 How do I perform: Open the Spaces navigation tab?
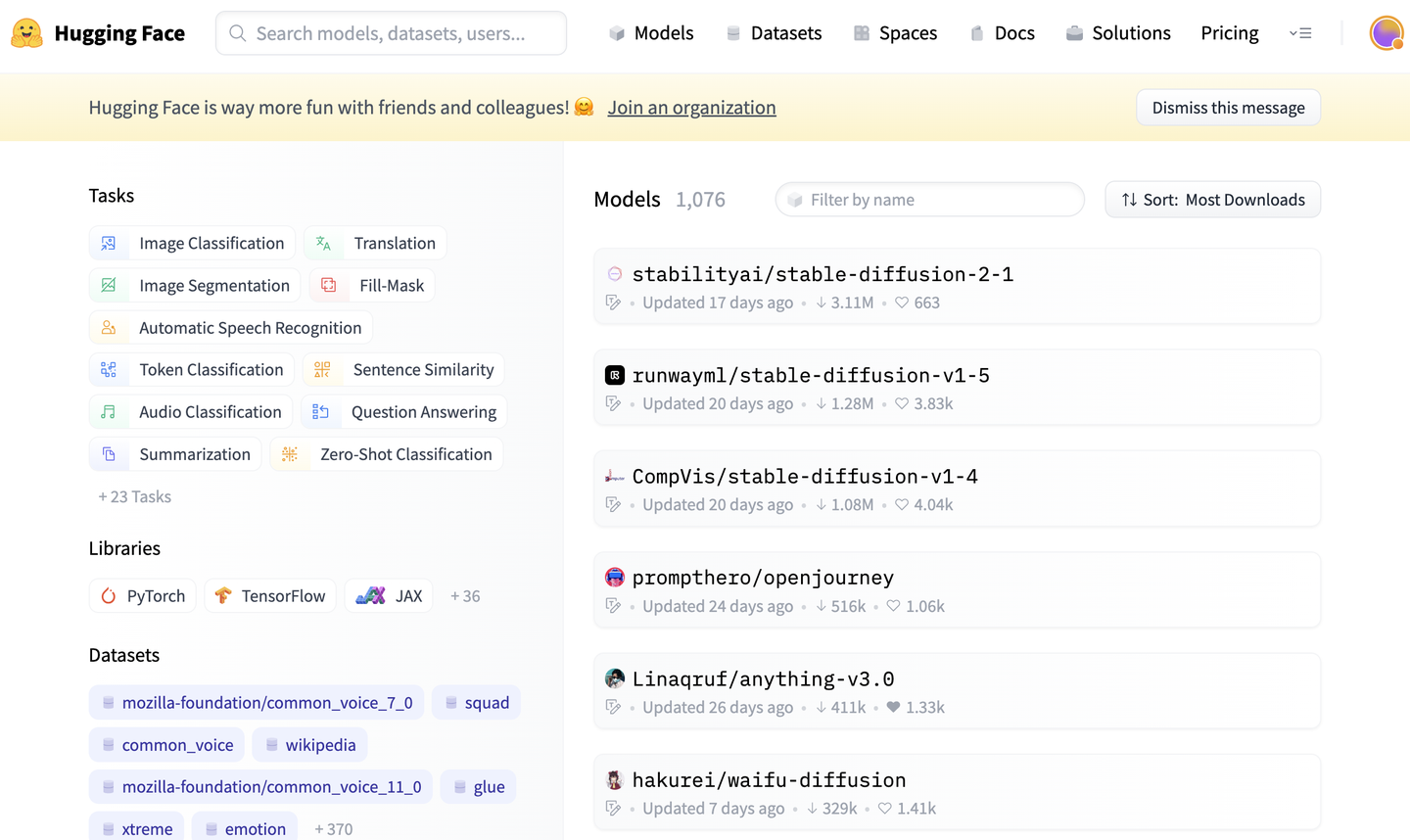click(895, 33)
